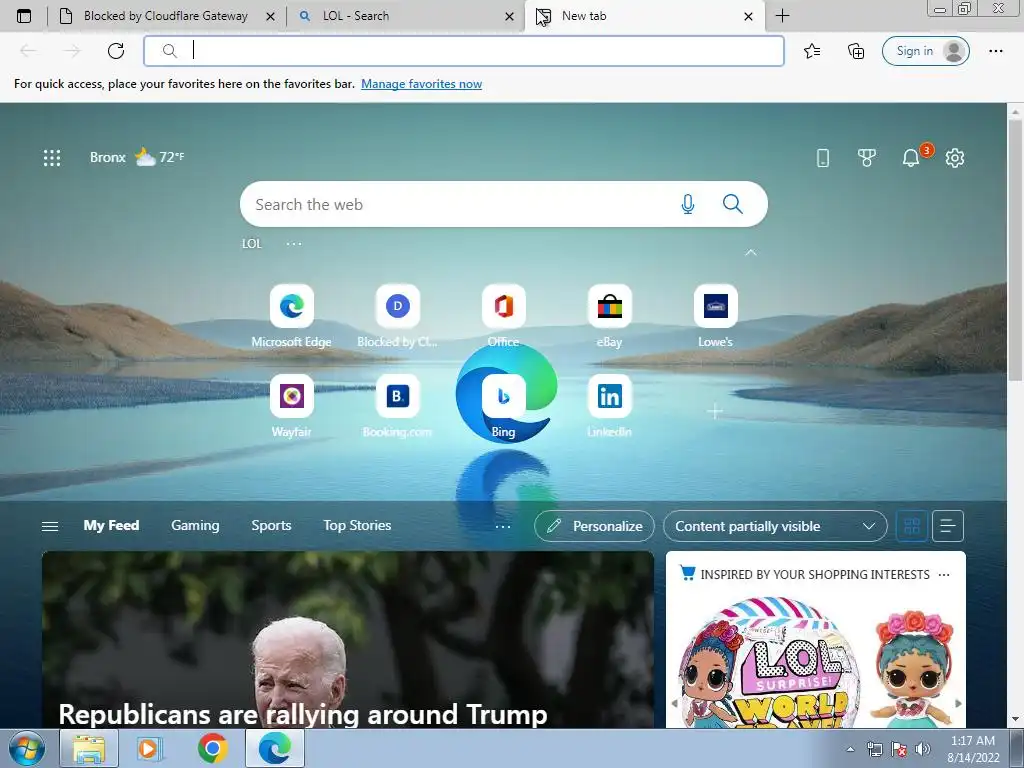
Task: Click the address bar input
Action: click(x=464, y=51)
